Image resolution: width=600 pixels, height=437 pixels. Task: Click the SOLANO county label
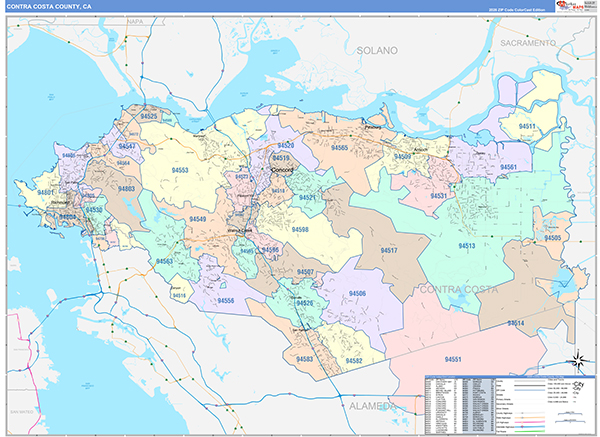coord(377,51)
